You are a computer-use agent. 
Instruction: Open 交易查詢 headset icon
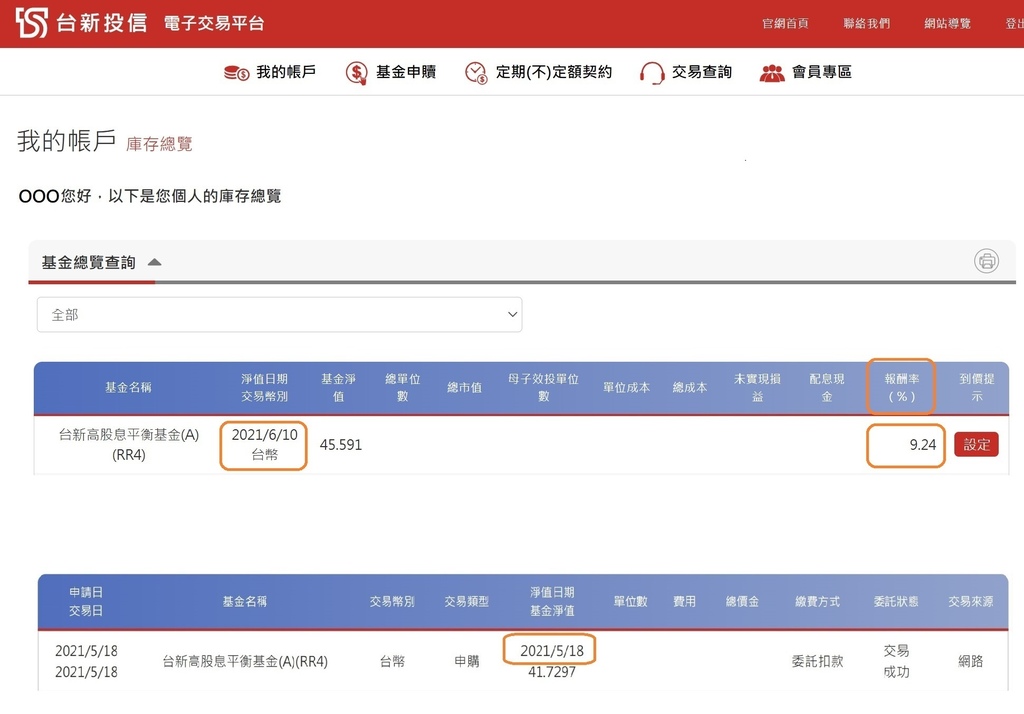(x=652, y=71)
